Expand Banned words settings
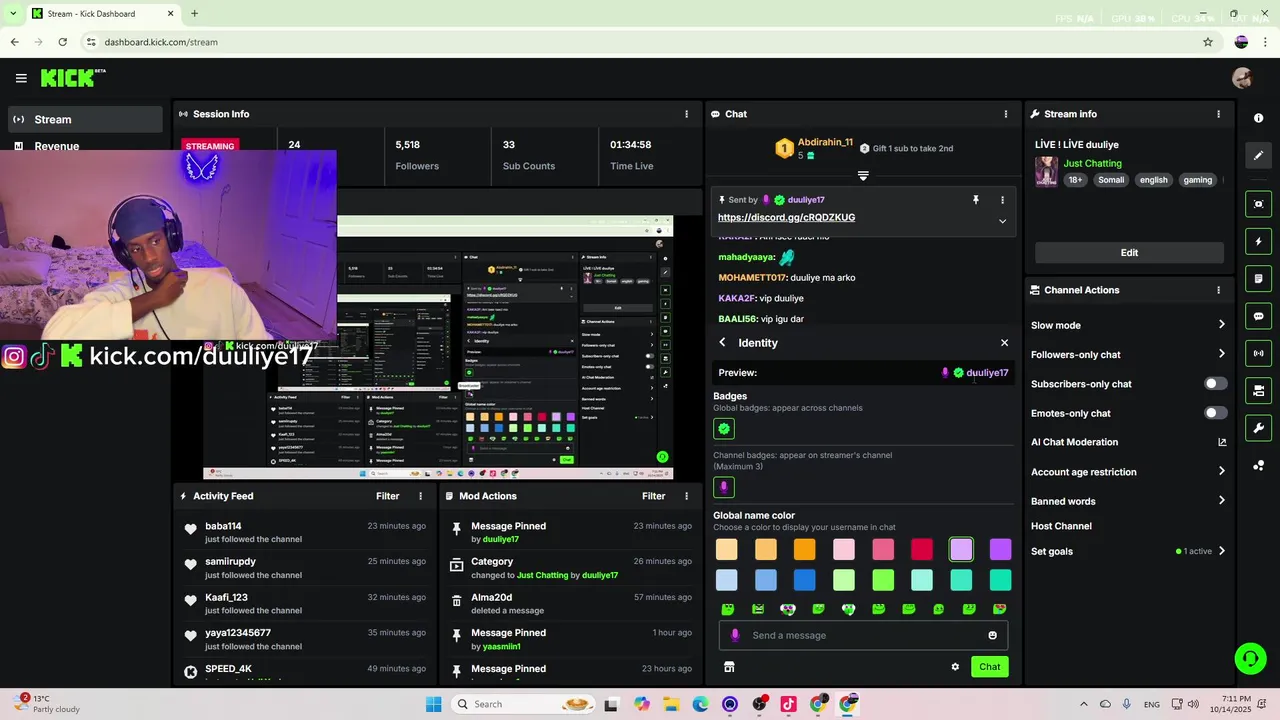The height and width of the screenshot is (720, 1280). coord(1221,501)
